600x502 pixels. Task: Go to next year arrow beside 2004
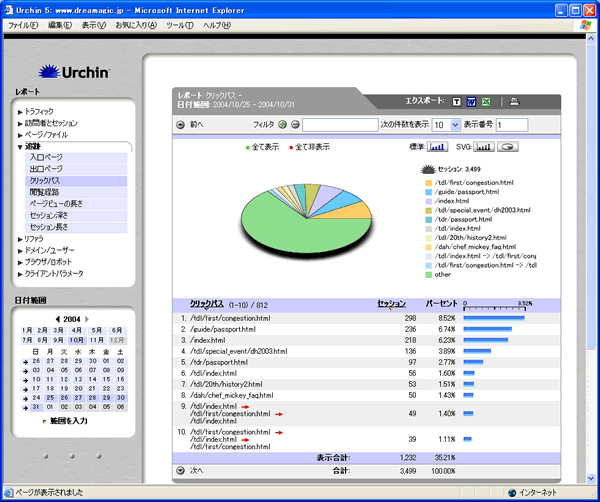click(x=86, y=319)
